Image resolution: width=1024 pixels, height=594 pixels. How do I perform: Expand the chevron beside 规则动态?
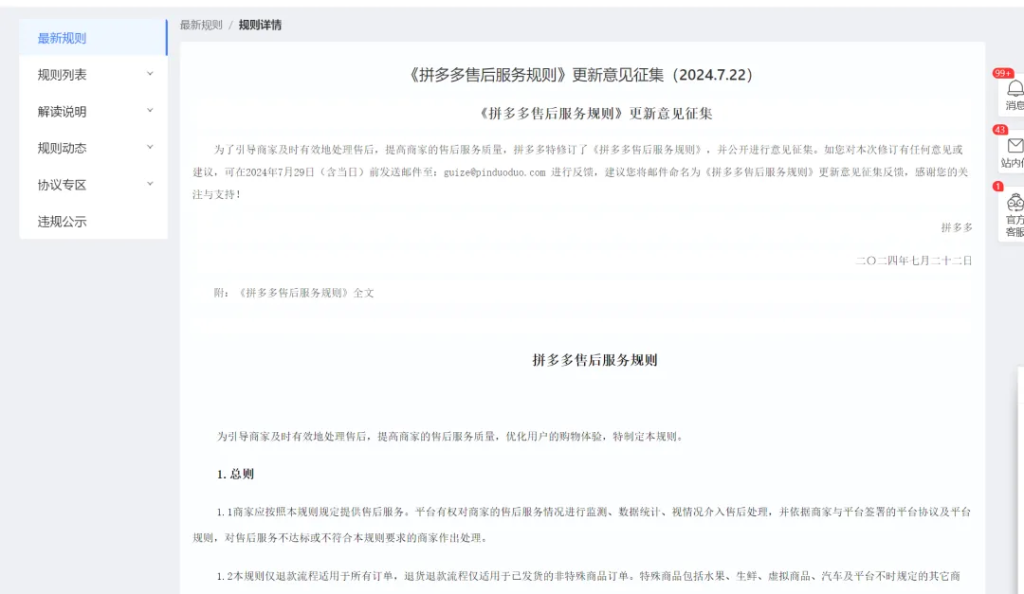click(x=150, y=147)
